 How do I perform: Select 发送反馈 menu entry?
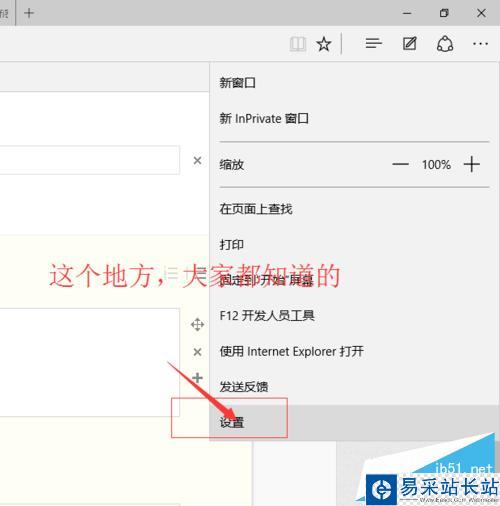tap(355, 387)
